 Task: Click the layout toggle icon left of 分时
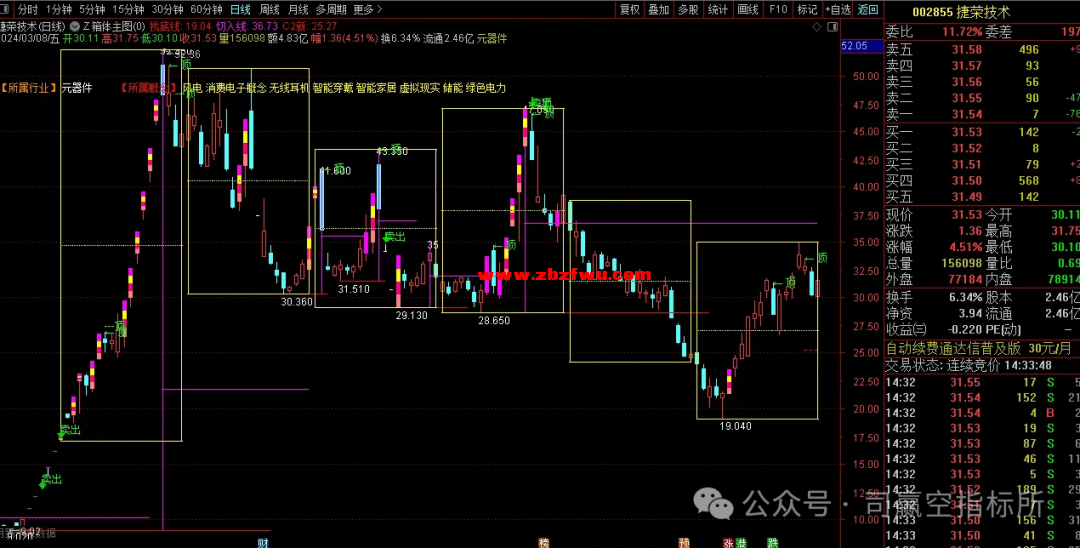coord(7,9)
